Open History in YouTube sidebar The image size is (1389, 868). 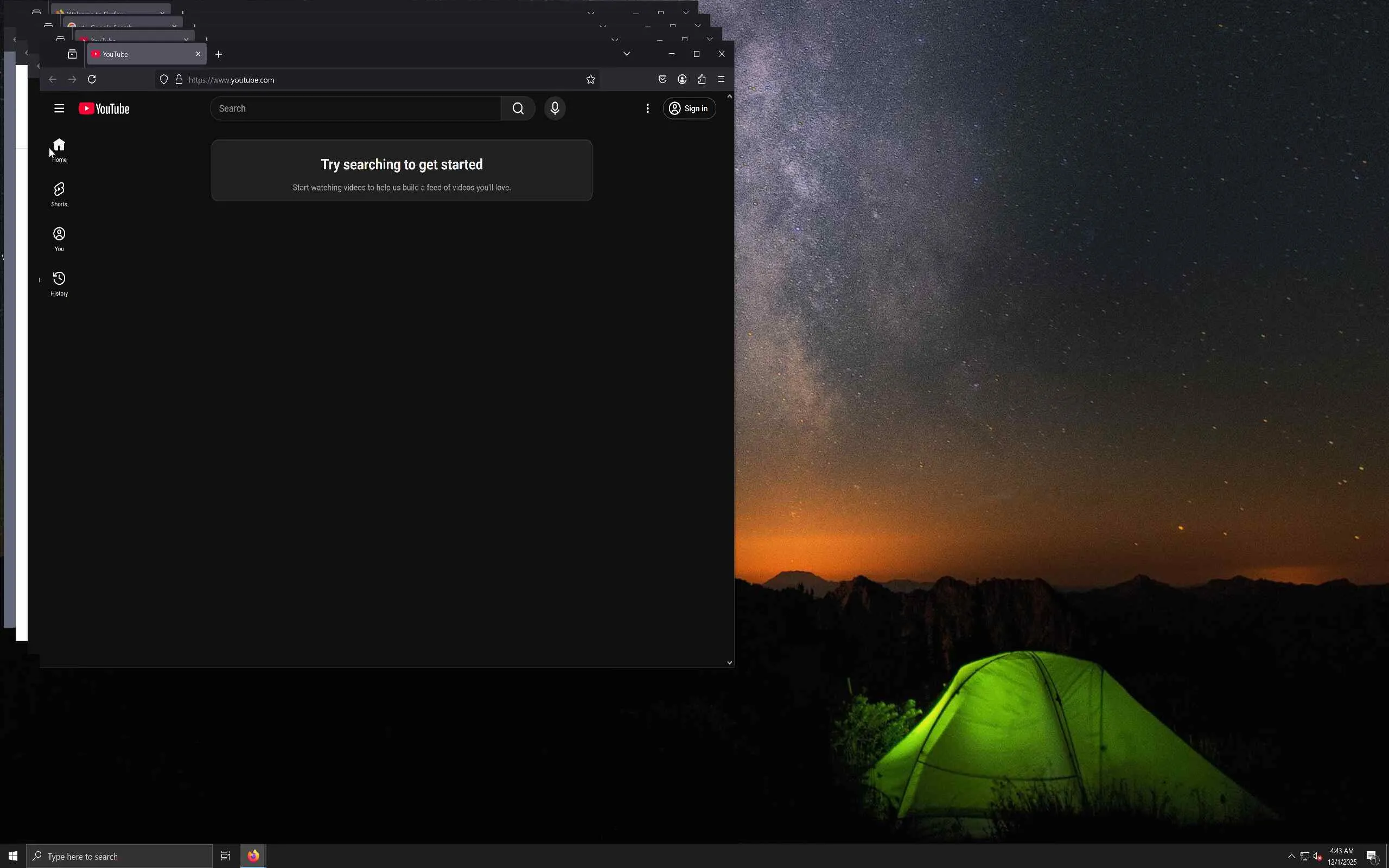[x=59, y=284]
